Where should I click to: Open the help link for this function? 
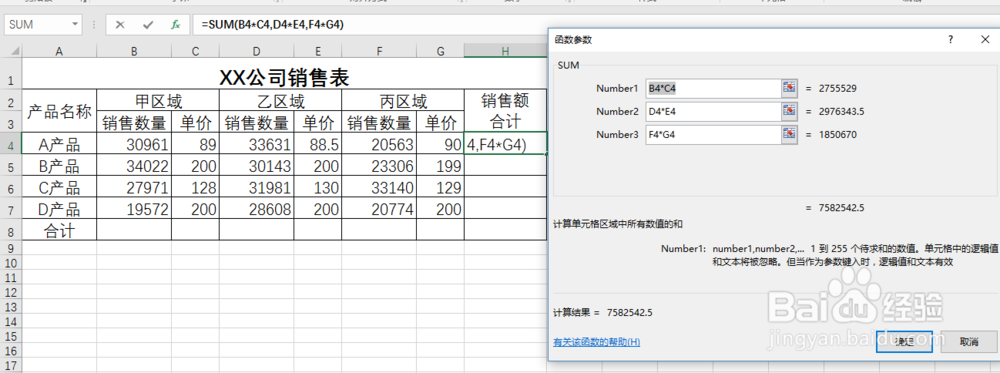[596, 342]
